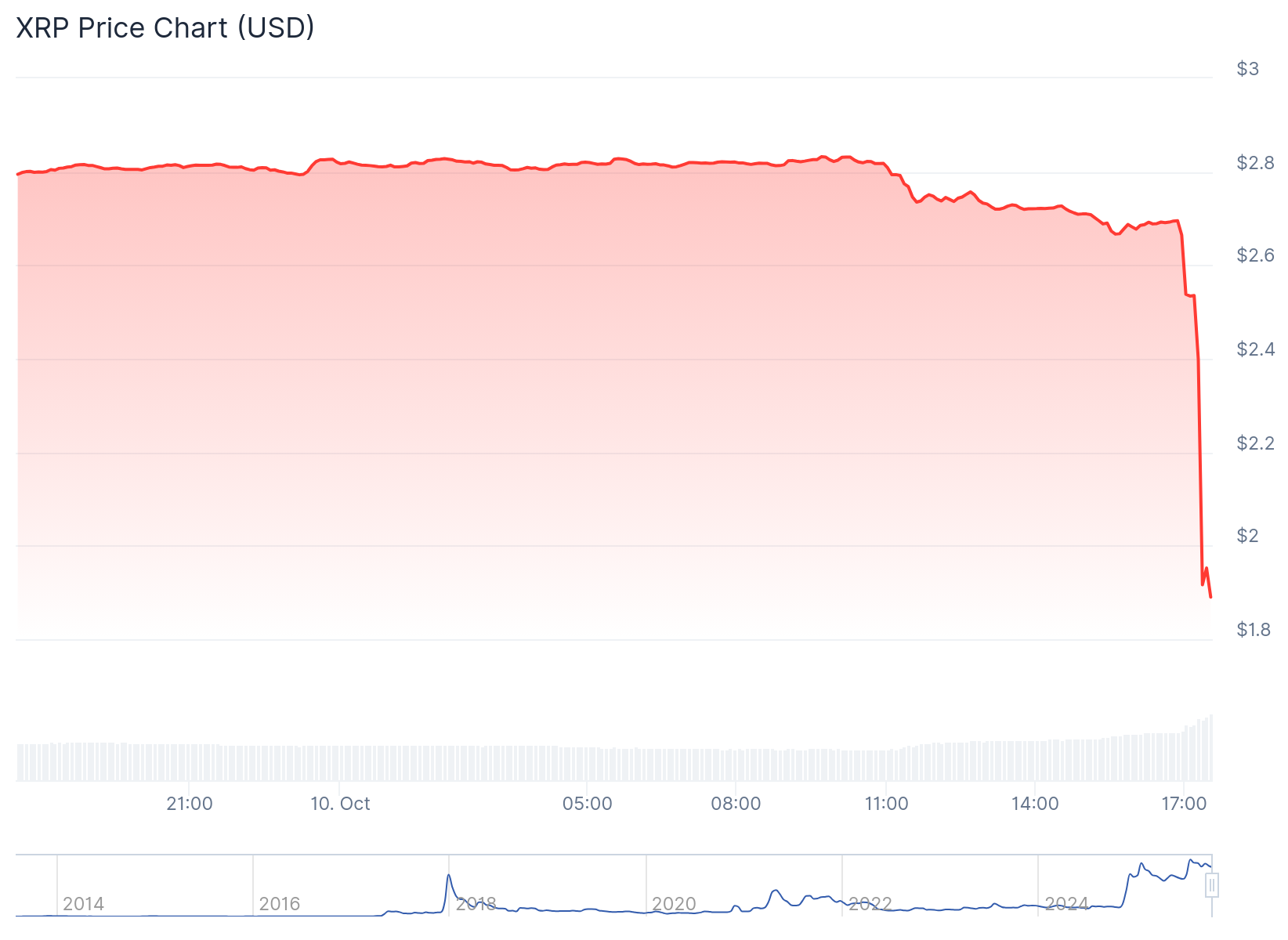This screenshot has height=940, width=1288.
Task: Select 2024 in the navigator timeline
Action: pyautogui.click(x=1066, y=904)
